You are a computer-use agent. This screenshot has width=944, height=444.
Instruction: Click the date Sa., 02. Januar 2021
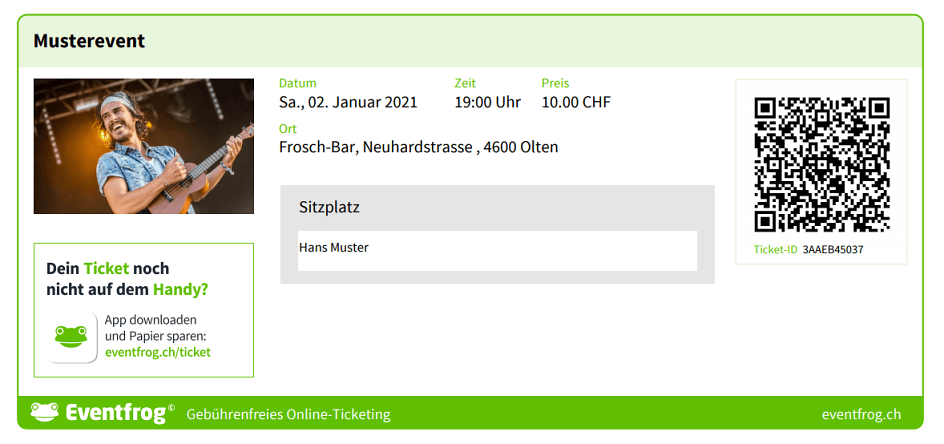tap(348, 102)
